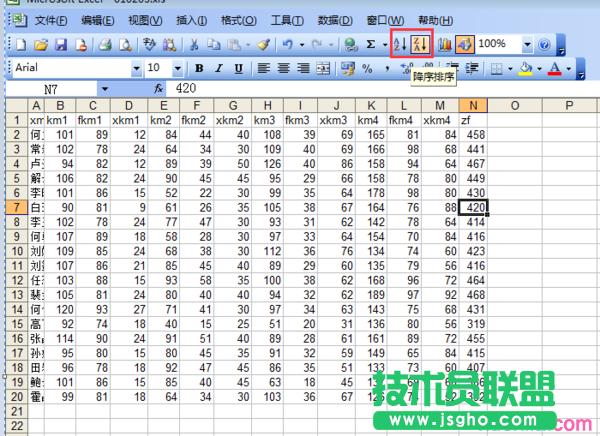Click the Sort Descending toolbar icon

click(x=420, y=44)
